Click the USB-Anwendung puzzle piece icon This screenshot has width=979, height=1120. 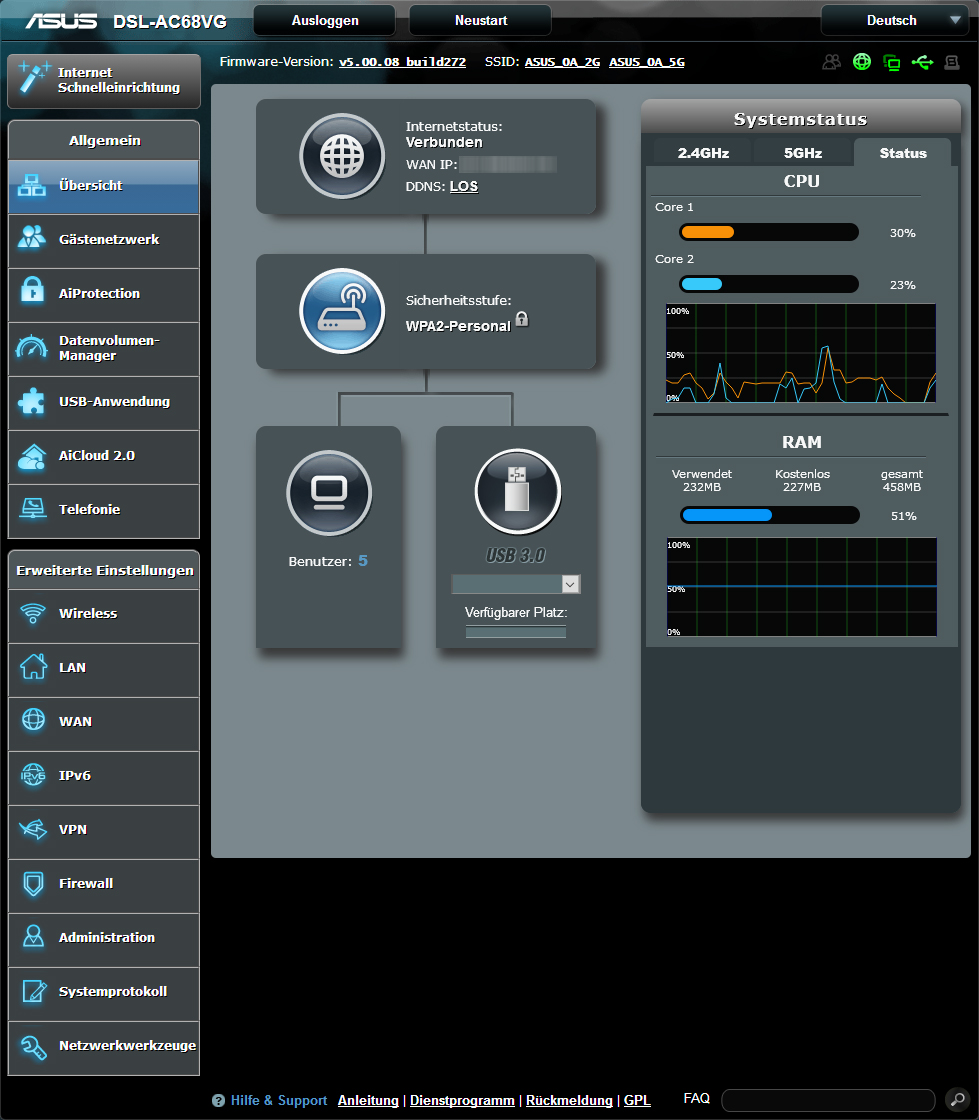[32, 401]
